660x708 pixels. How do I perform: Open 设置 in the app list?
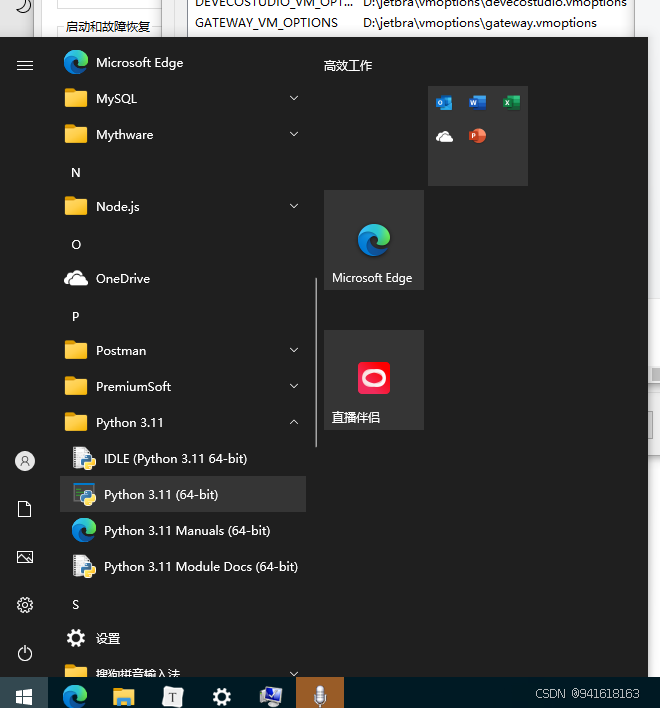(x=183, y=638)
